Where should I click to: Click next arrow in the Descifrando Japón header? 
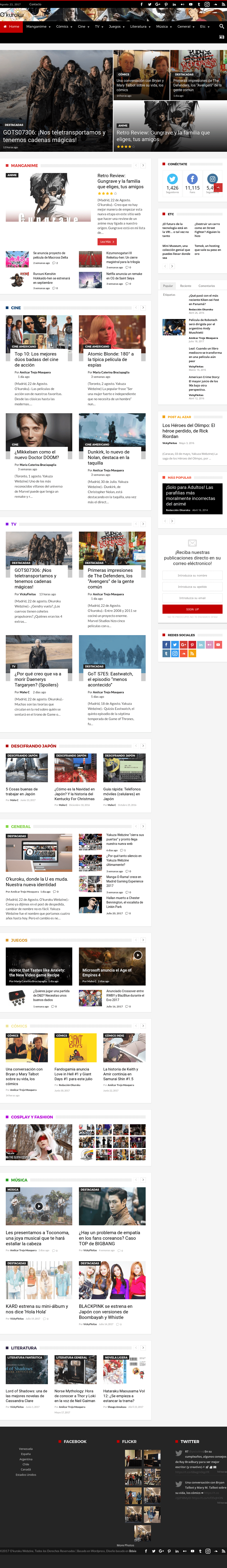(143, 746)
